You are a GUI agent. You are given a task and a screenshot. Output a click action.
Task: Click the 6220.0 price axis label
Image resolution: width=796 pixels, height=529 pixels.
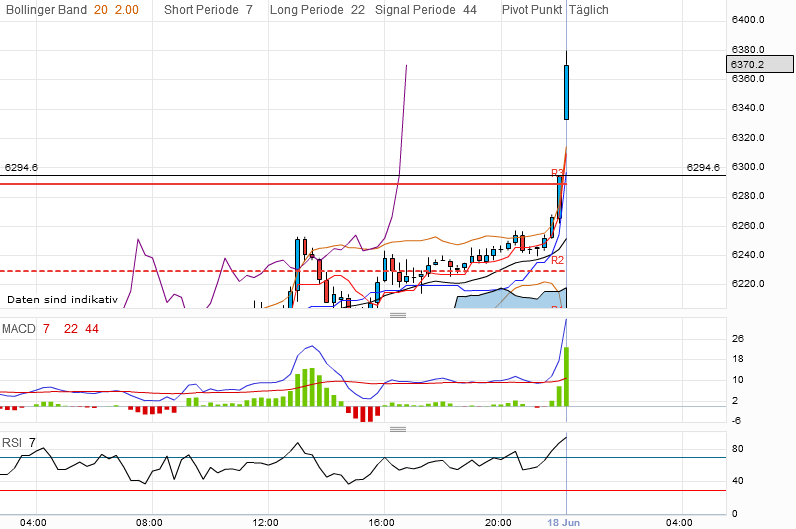click(x=748, y=284)
